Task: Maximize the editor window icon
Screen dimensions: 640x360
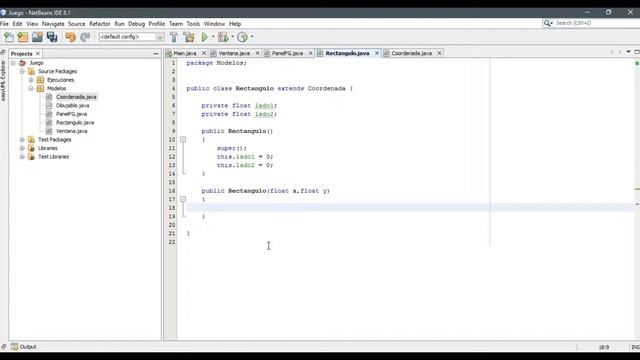Action: click(636, 52)
